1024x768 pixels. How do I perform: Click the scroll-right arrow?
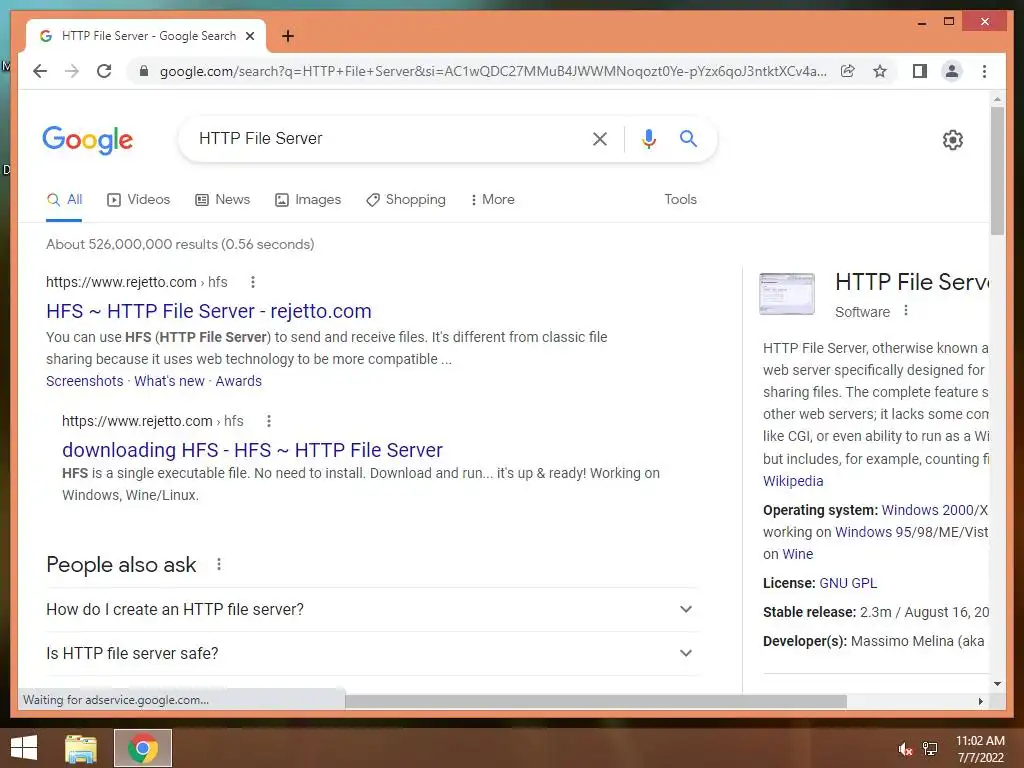980,701
